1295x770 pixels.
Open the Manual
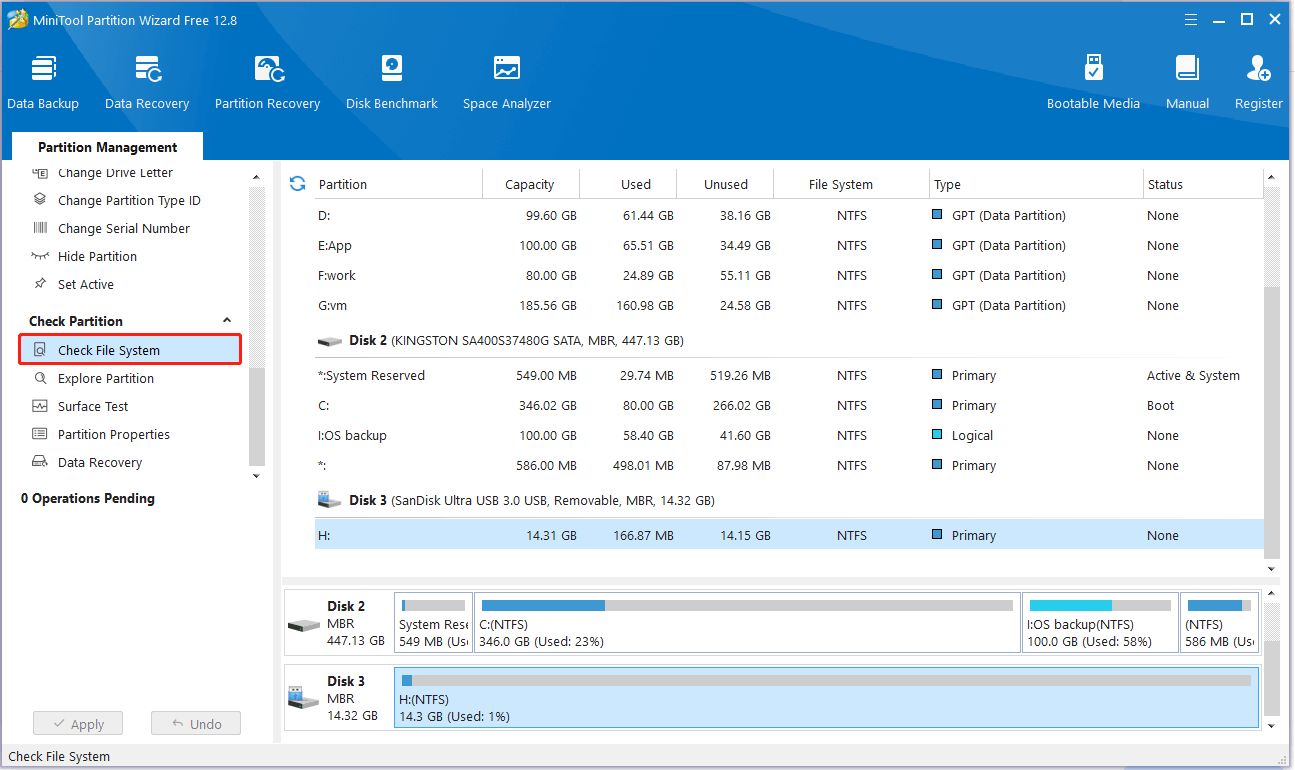pos(1187,82)
